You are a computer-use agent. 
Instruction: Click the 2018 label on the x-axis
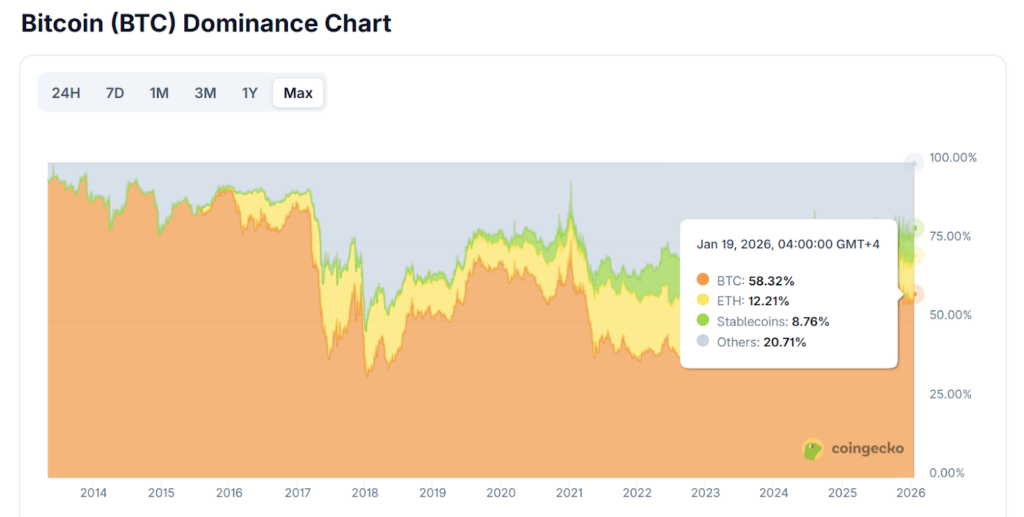pyautogui.click(x=365, y=493)
